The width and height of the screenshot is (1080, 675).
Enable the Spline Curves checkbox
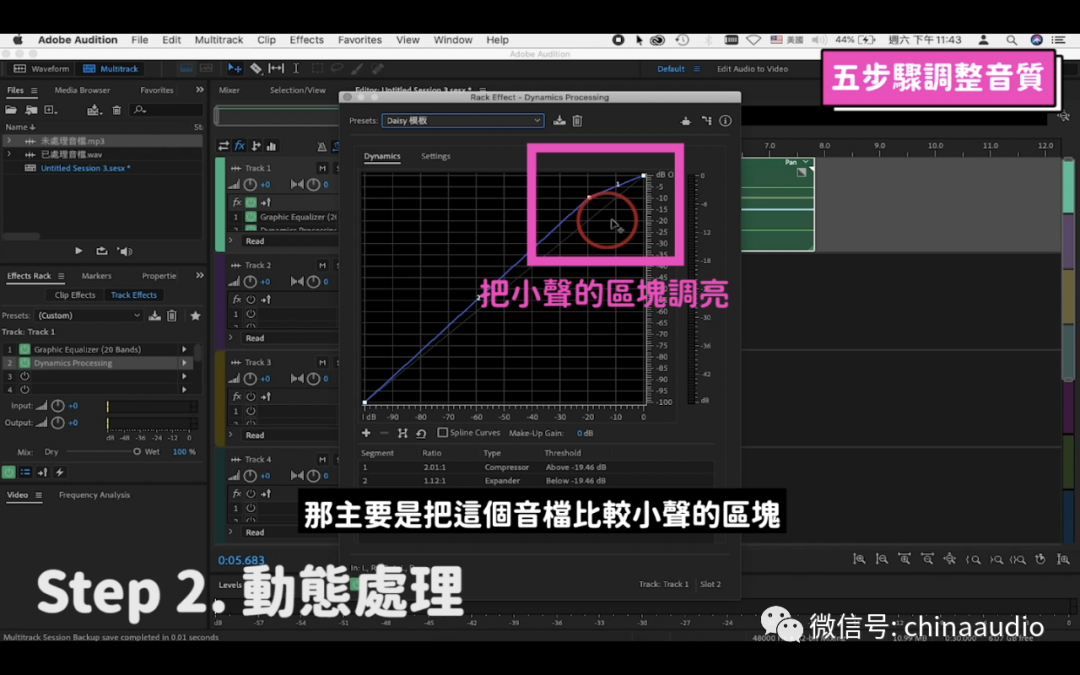click(x=442, y=433)
